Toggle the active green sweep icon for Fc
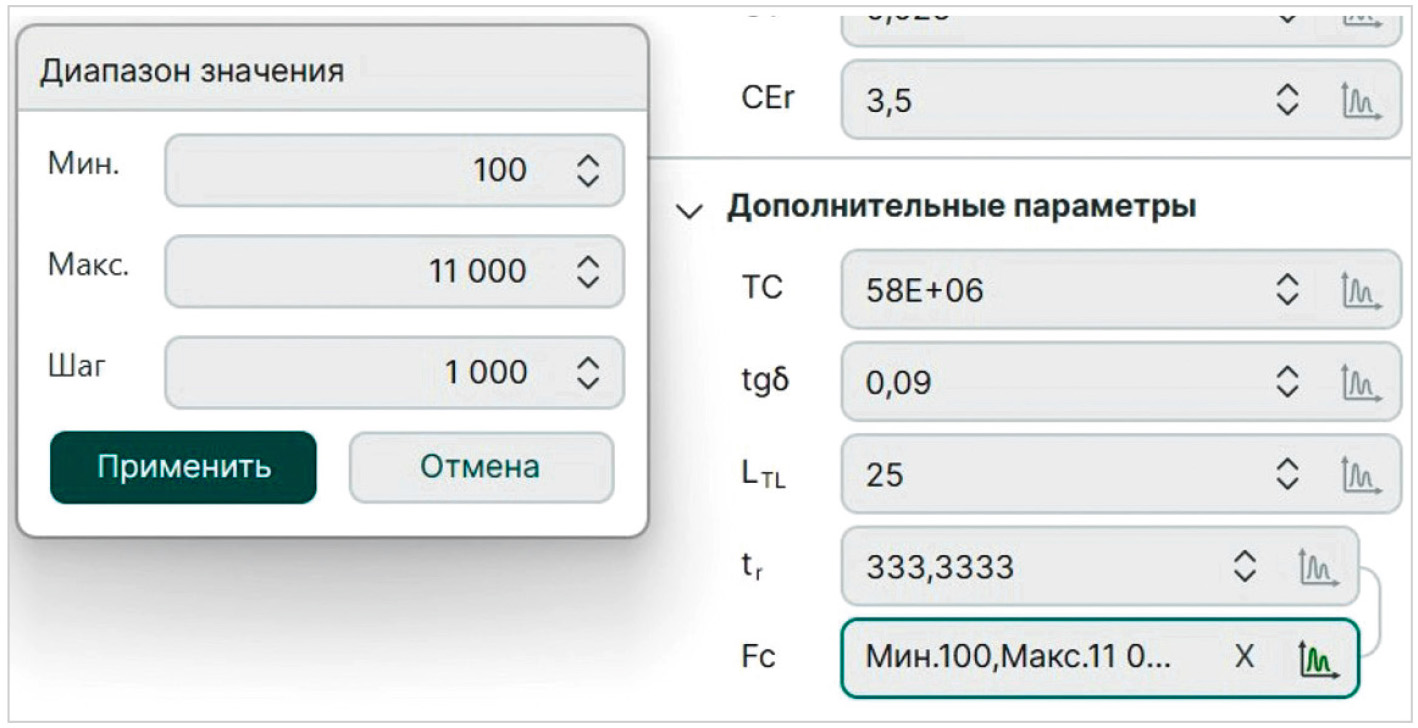The image size is (1418, 728). coord(1318,658)
